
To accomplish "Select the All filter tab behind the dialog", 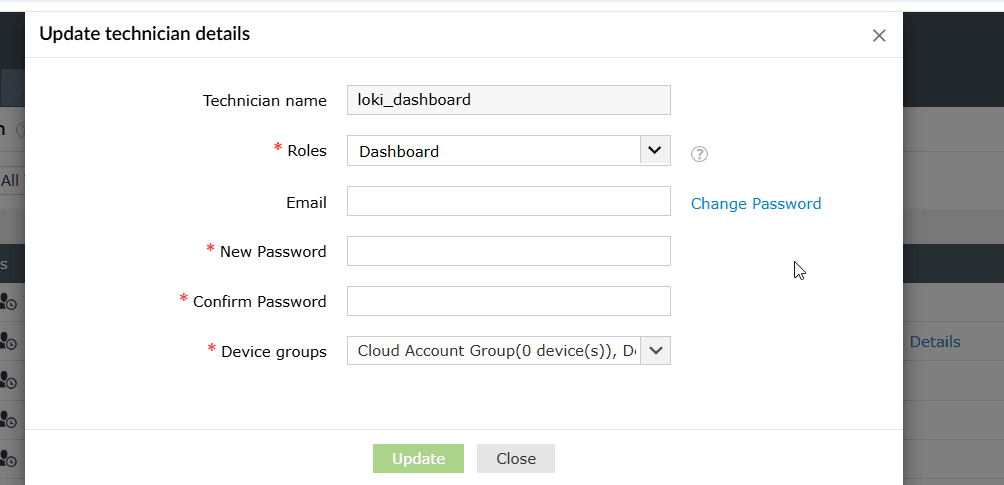I will [10, 181].
